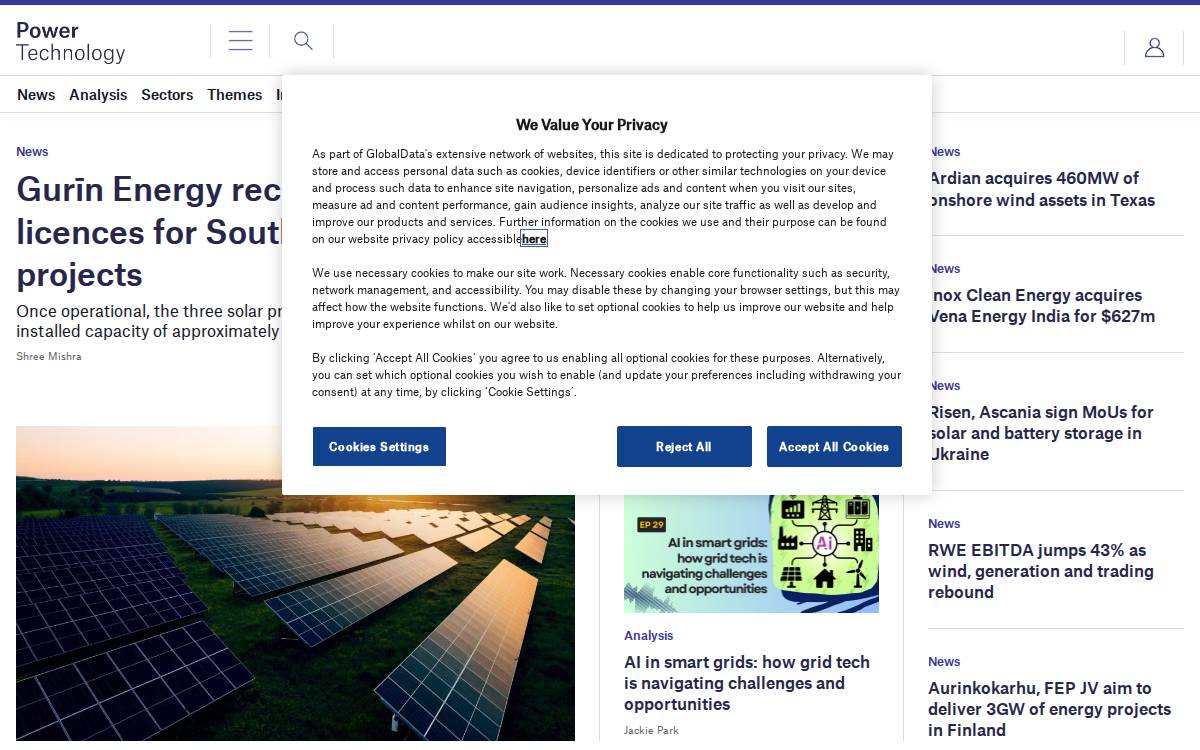This screenshot has width=1200, height=750.
Task: Open the News nav item
Action: click(36, 95)
